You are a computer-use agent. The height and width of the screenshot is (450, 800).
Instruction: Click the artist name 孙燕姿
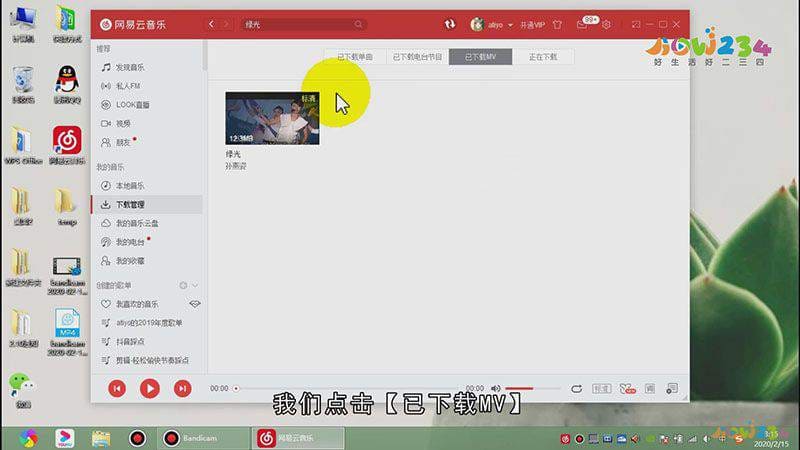coord(236,166)
